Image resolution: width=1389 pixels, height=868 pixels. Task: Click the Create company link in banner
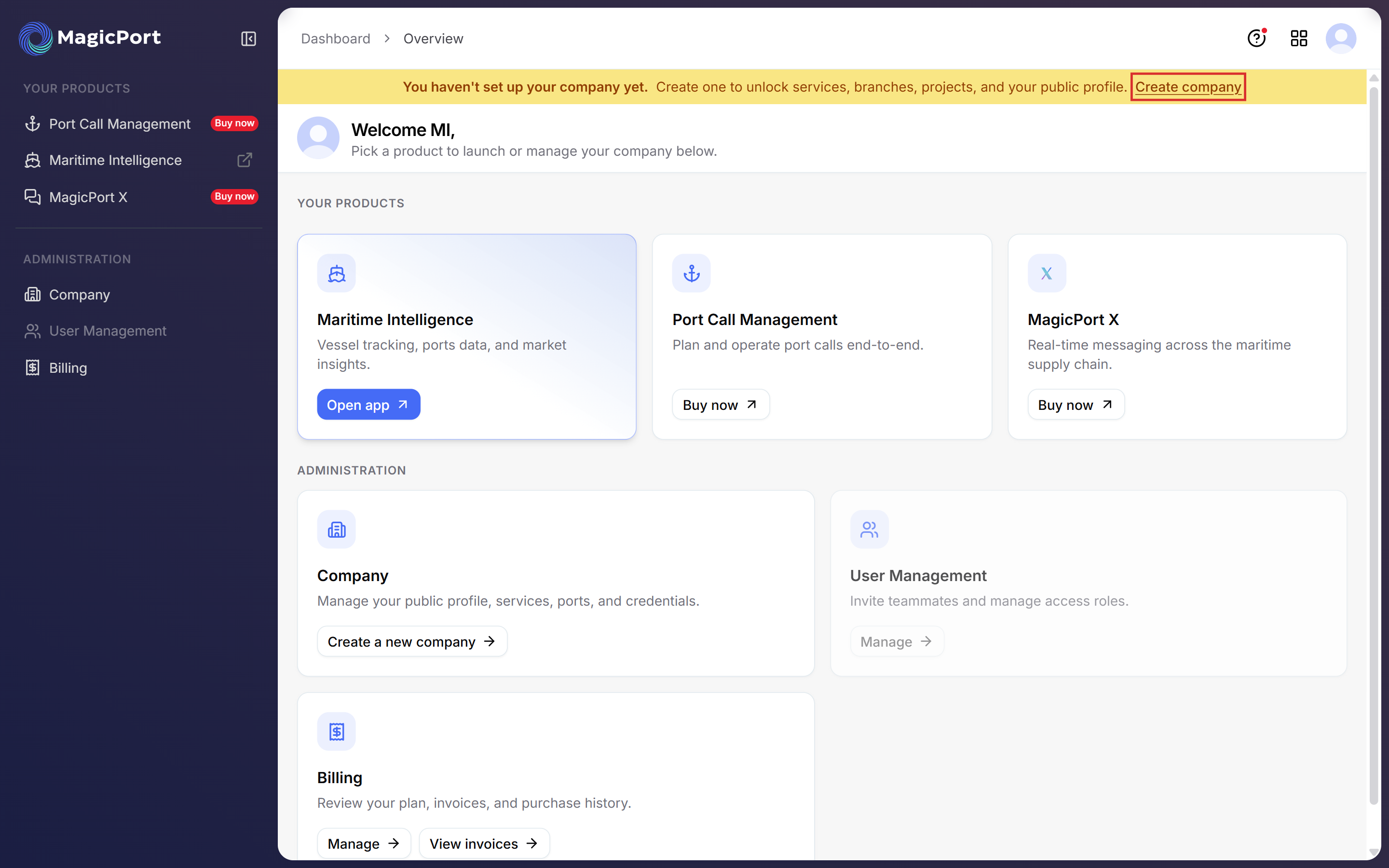(x=1187, y=87)
